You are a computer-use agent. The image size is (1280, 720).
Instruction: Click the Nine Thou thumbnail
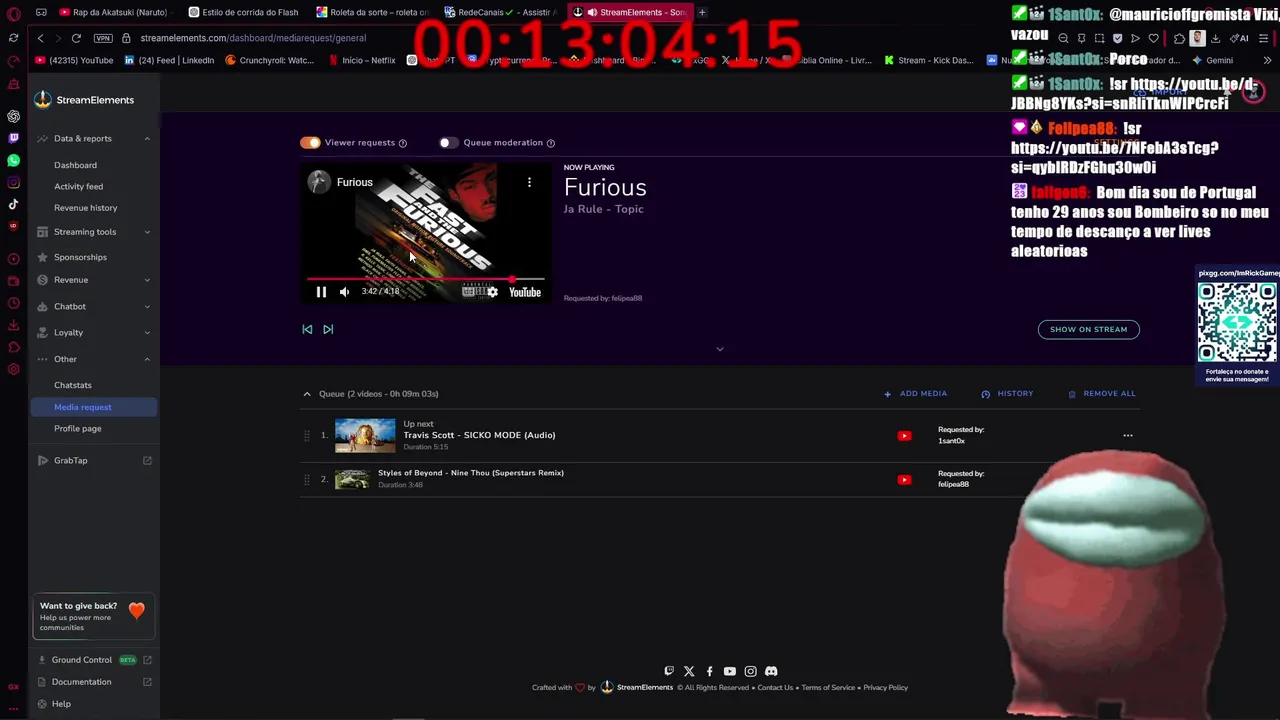[x=352, y=480]
